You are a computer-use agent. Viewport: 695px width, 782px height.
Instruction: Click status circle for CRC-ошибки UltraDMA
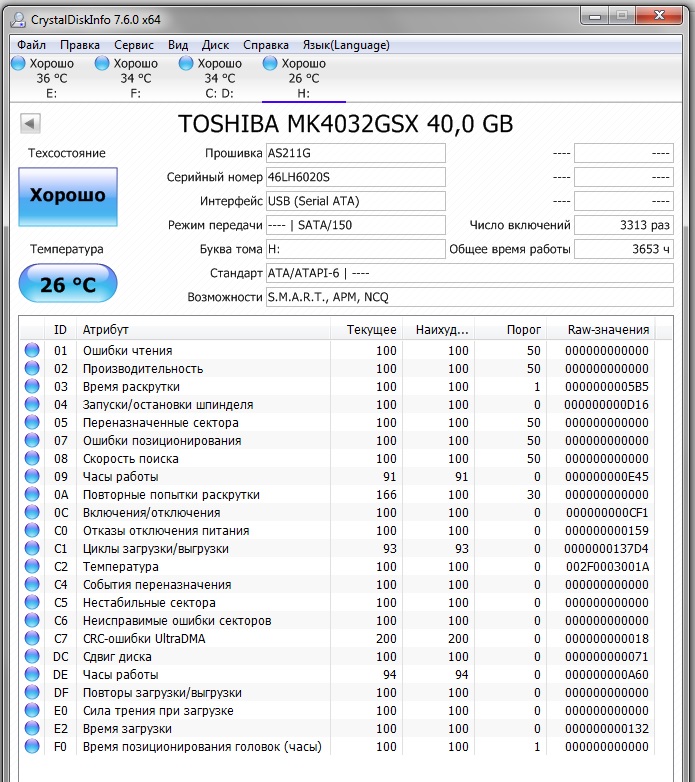click(x=32, y=638)
